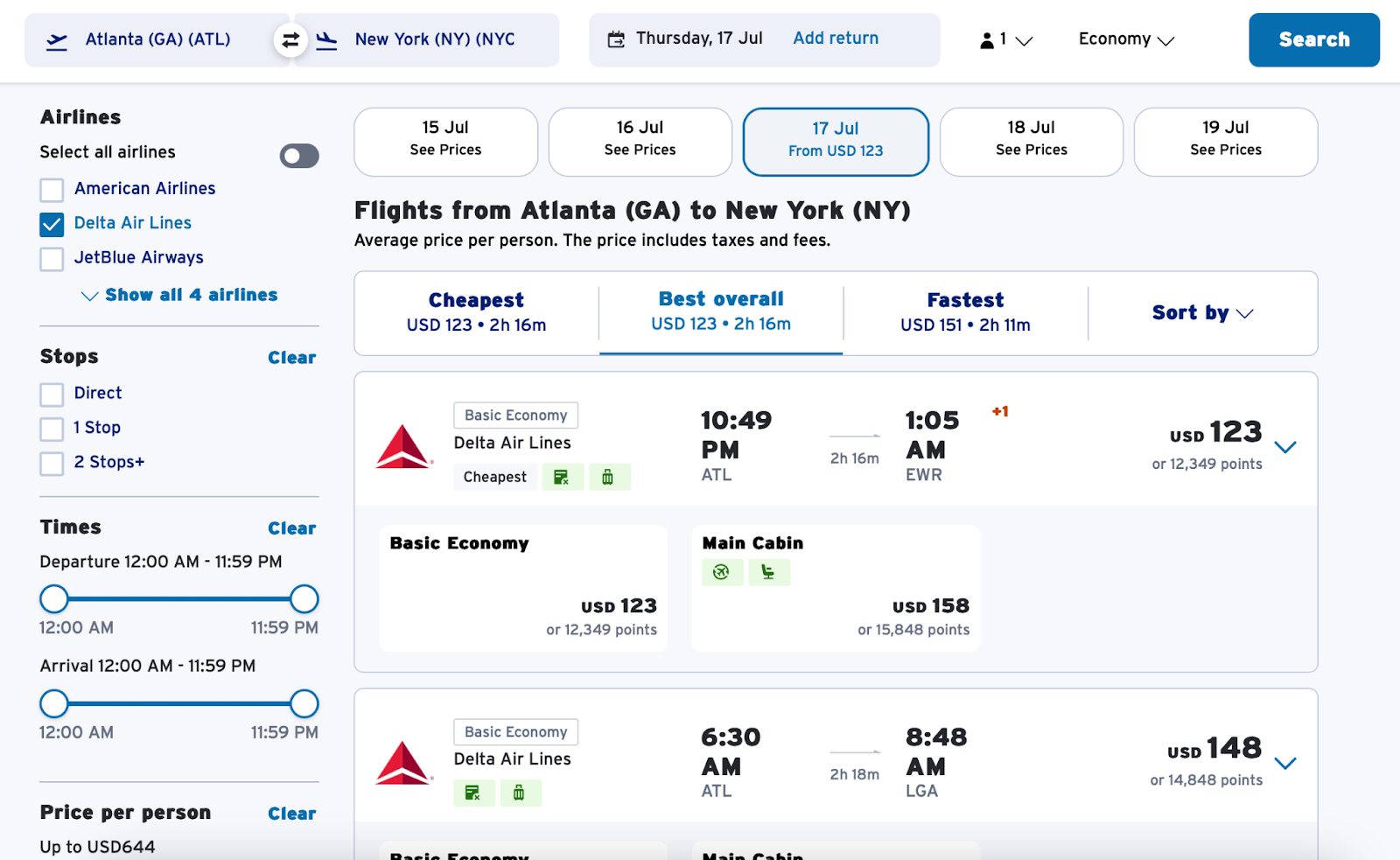This screenshot has height=860, width=1400.
Task: Click the airplane icon under Main Cabin
Action: point(722,572)
